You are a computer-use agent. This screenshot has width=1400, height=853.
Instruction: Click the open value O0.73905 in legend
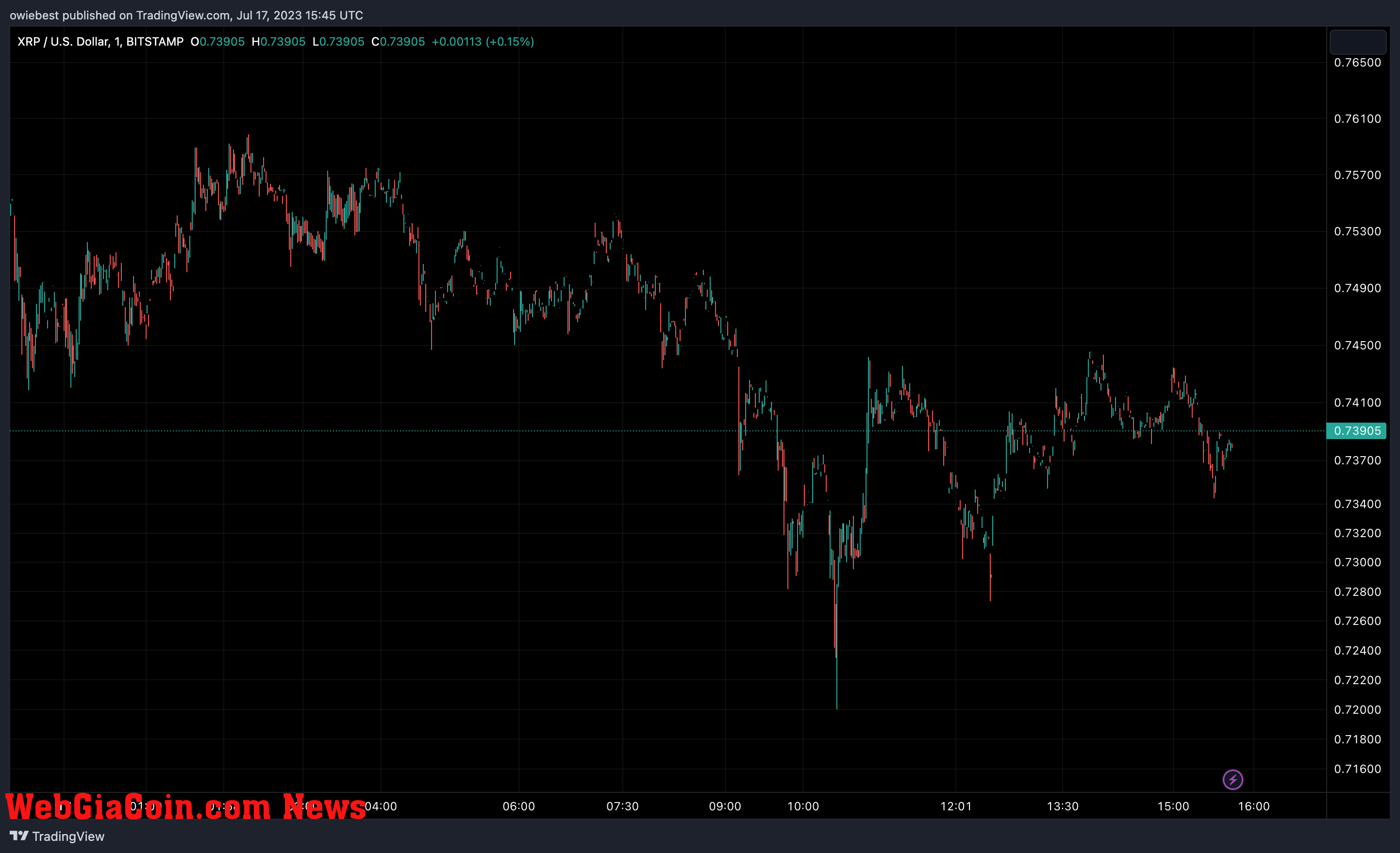pos(217,41)
